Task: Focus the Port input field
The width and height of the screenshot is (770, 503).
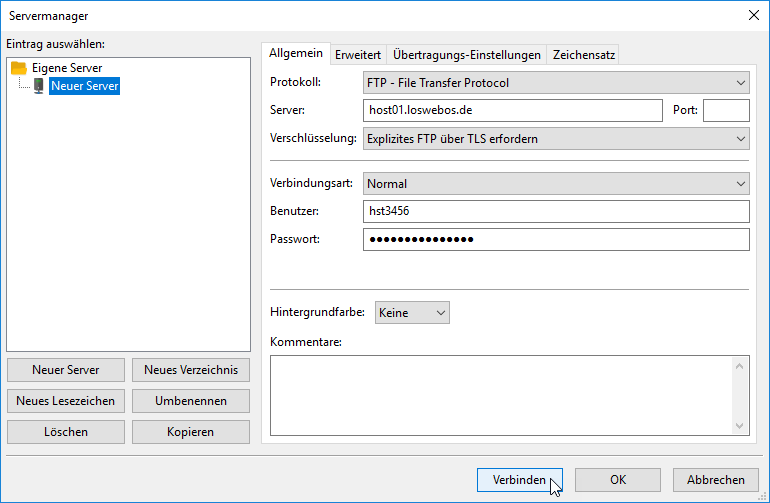Action: coord(725,110)
